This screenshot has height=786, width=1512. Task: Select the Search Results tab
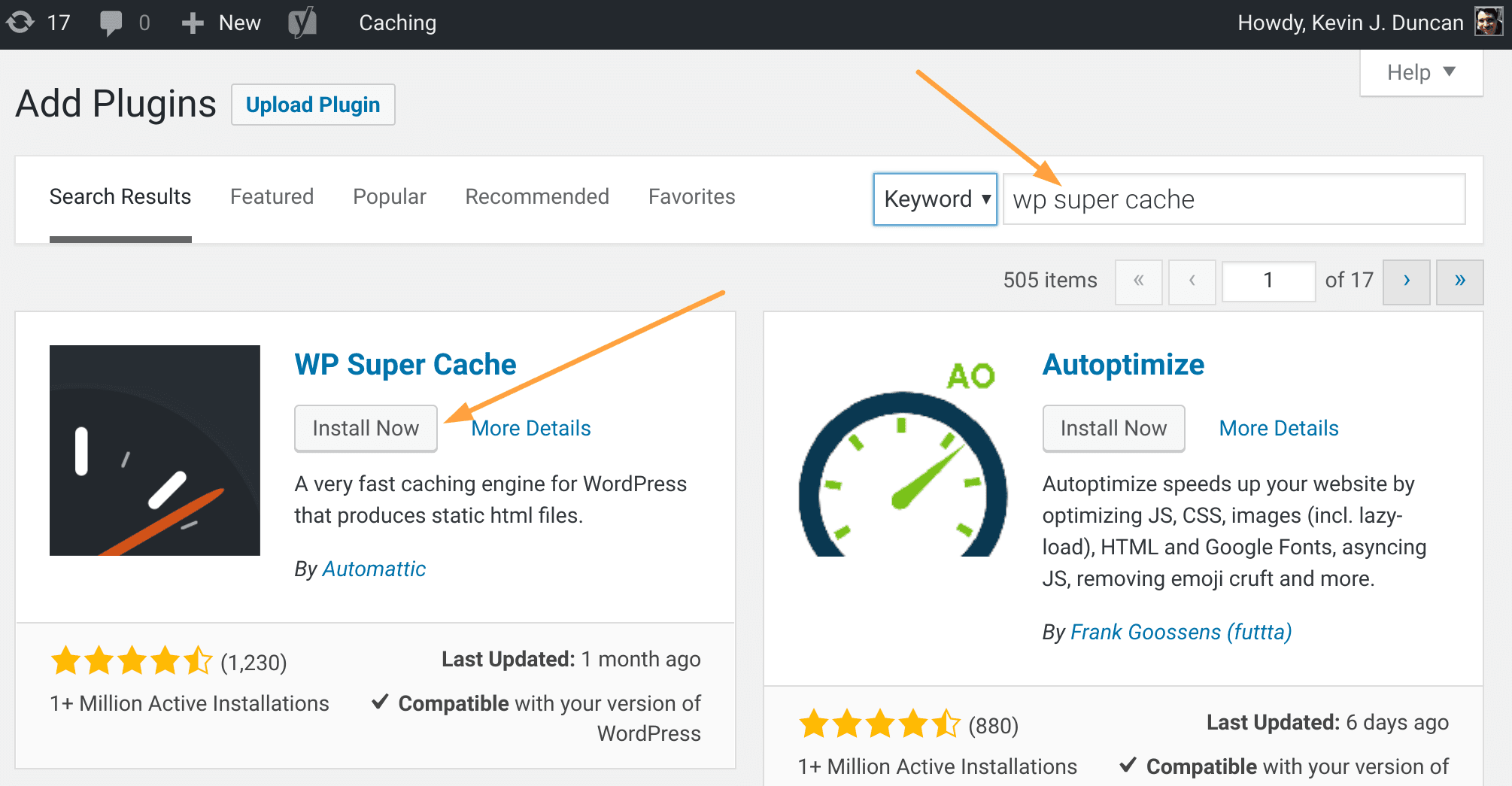[x=120, y=197]
